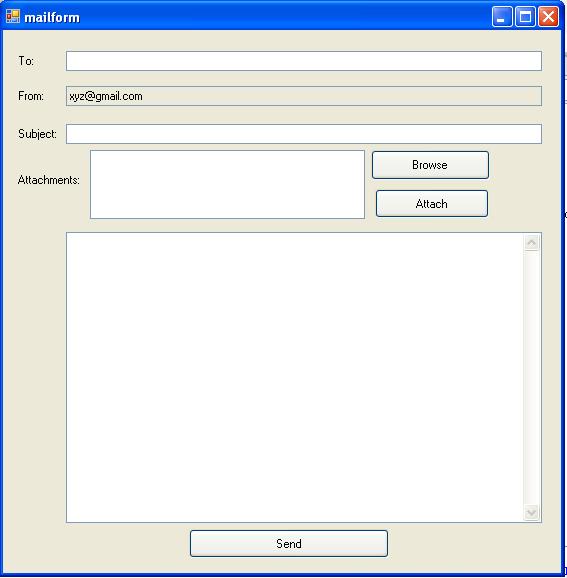Maximize the mailform window
Image resolution: width=567 pixels, height=578 pixels.
(525, 17)
